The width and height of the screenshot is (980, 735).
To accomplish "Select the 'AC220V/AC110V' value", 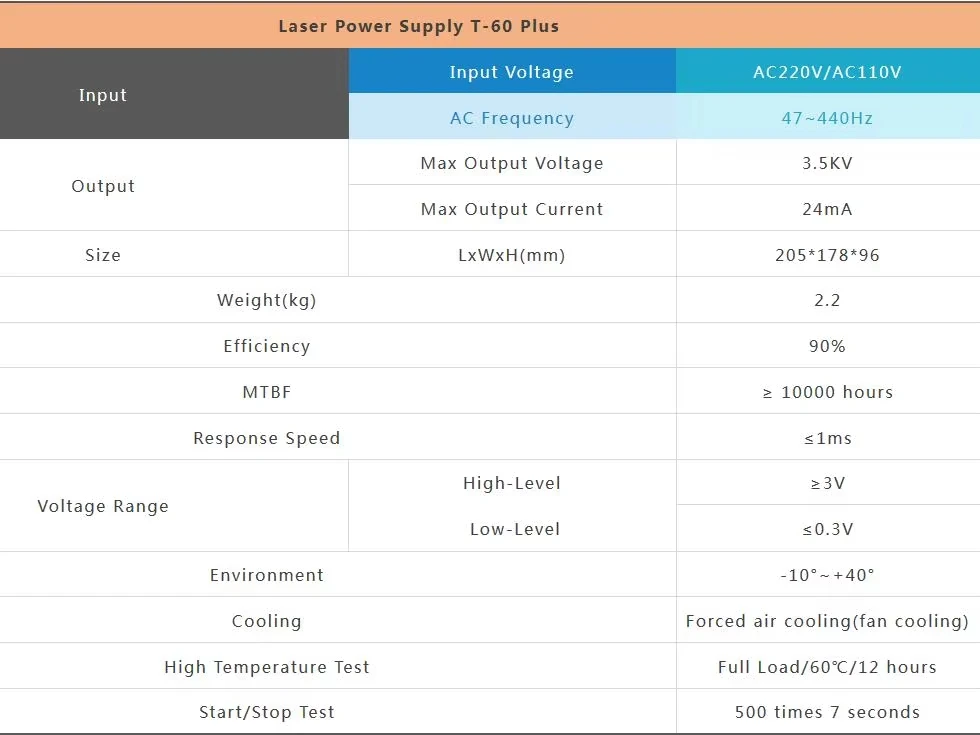I will (828, 72).
